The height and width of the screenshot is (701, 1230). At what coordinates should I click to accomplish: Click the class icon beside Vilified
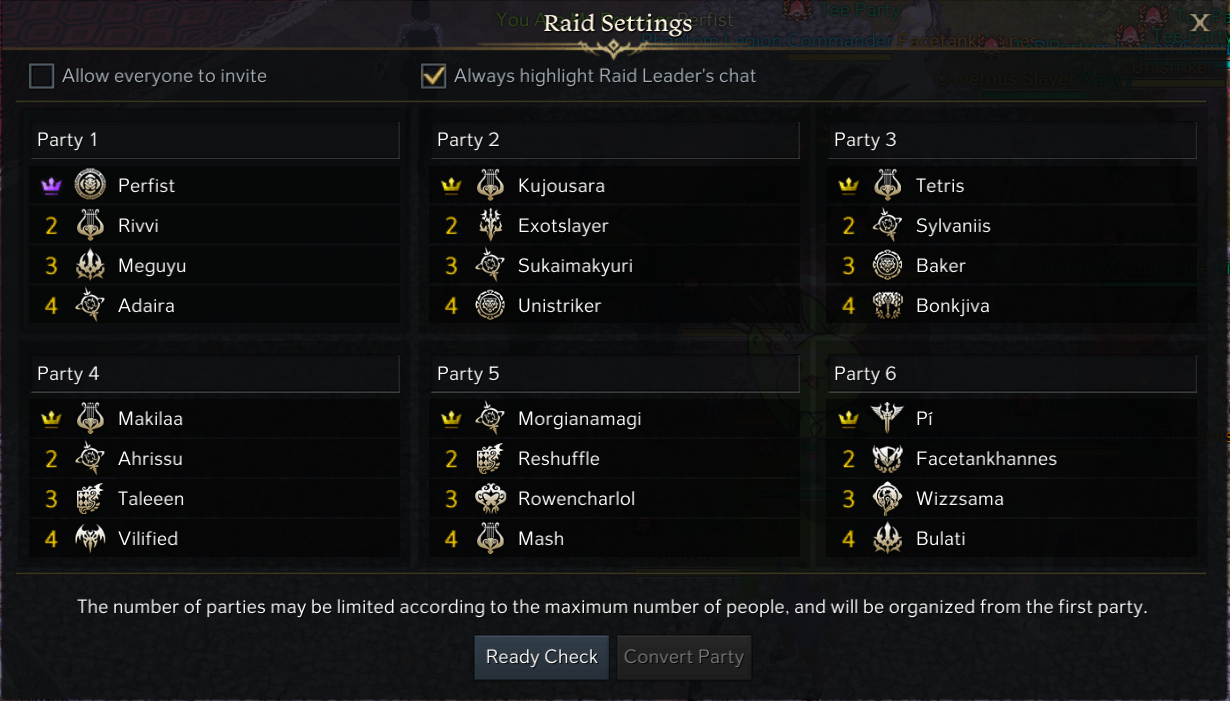click(90, 538)
